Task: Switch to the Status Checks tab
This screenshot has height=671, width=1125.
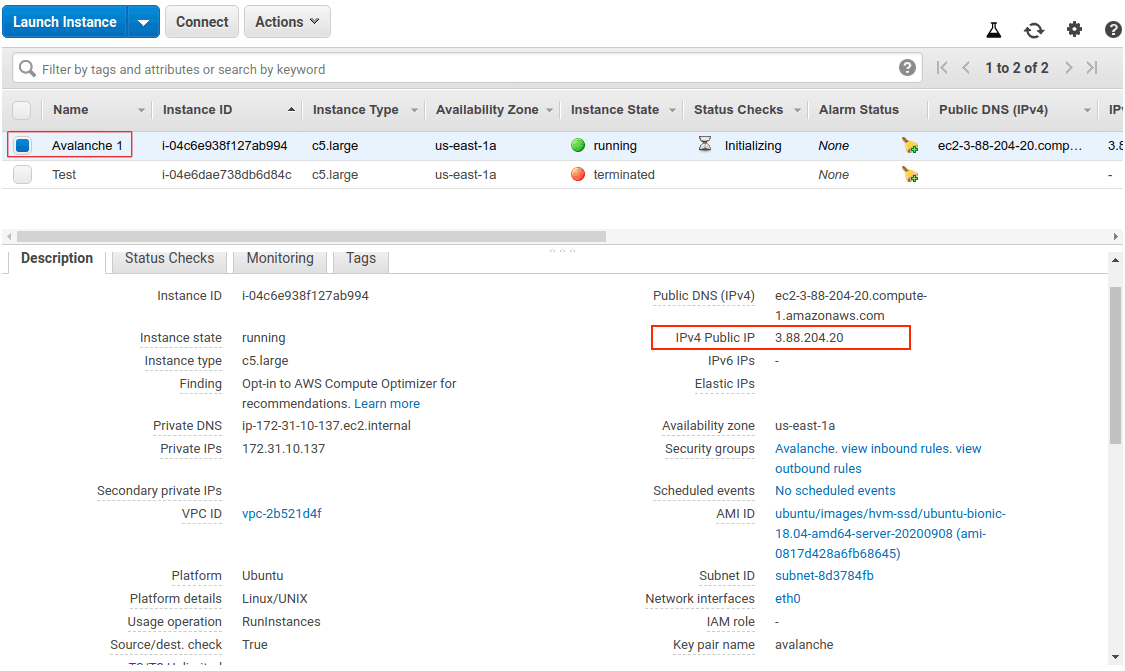Action: [169, 258]
